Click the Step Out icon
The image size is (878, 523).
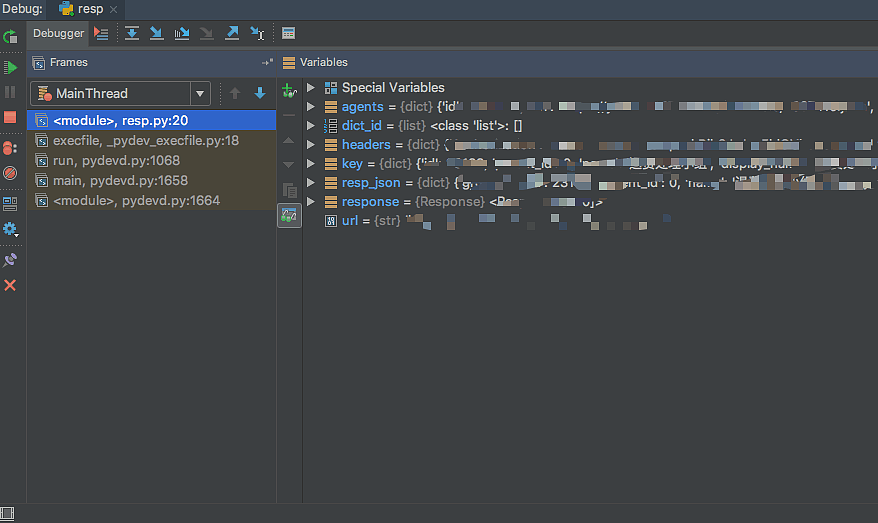232,33
